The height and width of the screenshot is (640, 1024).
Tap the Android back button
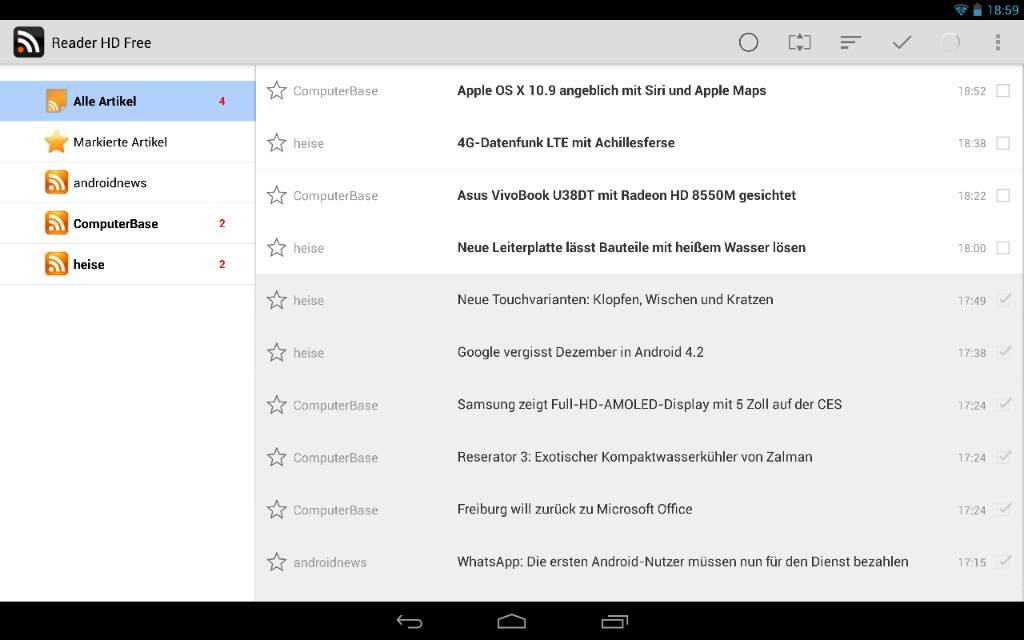409,622
